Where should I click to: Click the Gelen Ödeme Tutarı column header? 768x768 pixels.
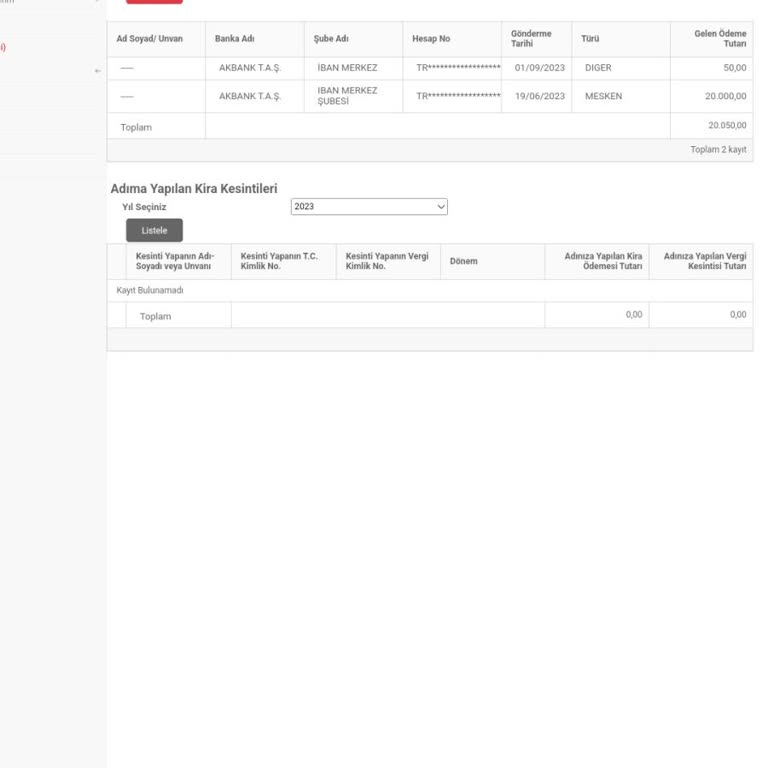(x=719, y=39)
